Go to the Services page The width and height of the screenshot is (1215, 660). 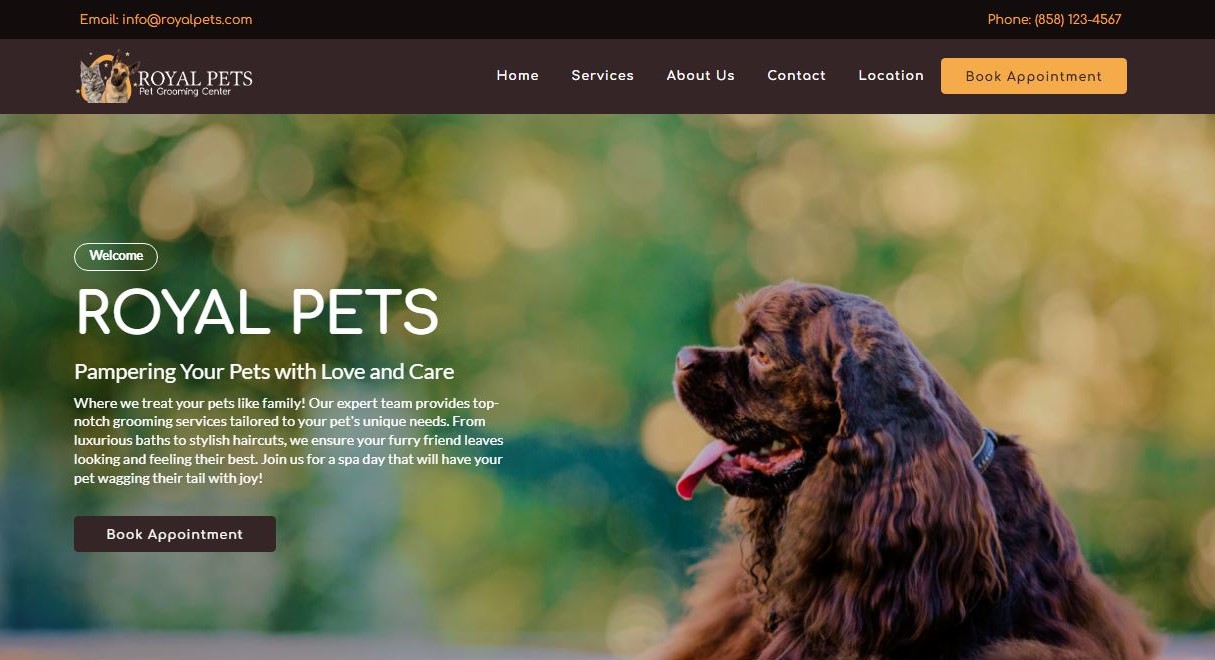click(x=603, y=76)
